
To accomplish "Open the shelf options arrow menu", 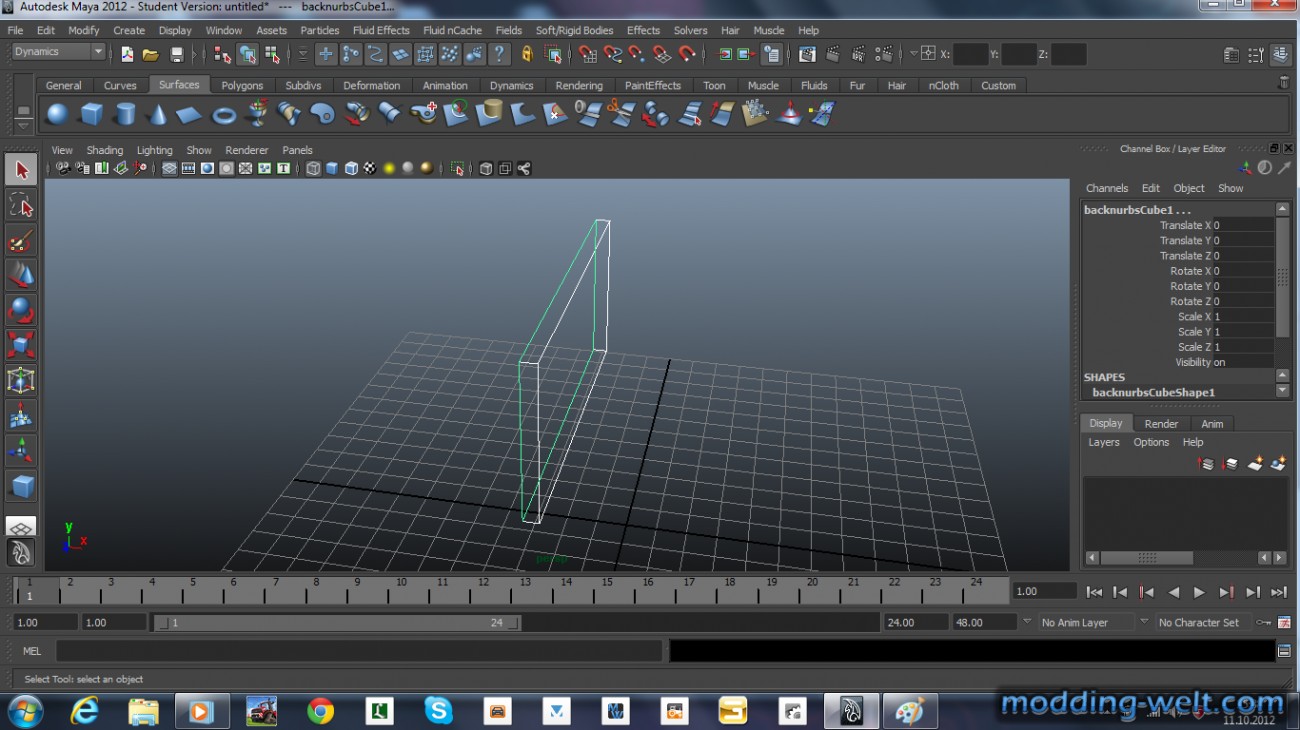I will pos(23,126).
